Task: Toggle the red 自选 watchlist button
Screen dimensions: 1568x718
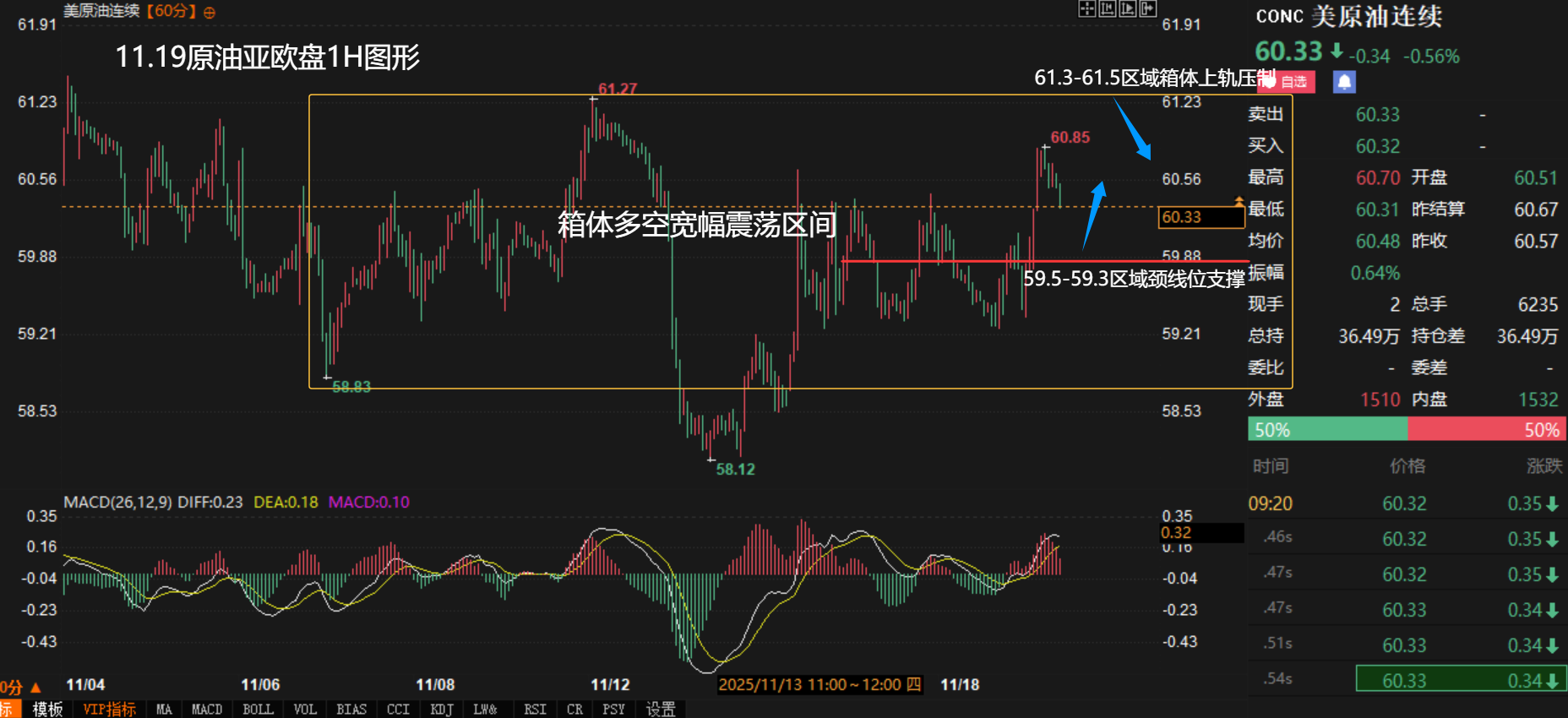Action: click(x=1288, y=82)
